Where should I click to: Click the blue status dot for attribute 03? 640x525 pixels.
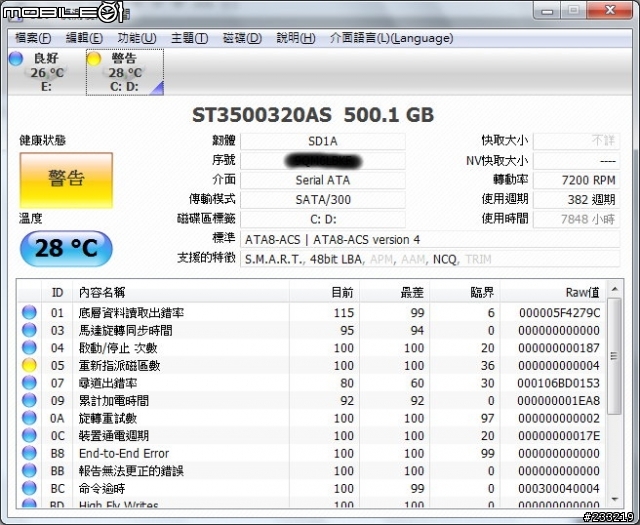coord(29,330)
